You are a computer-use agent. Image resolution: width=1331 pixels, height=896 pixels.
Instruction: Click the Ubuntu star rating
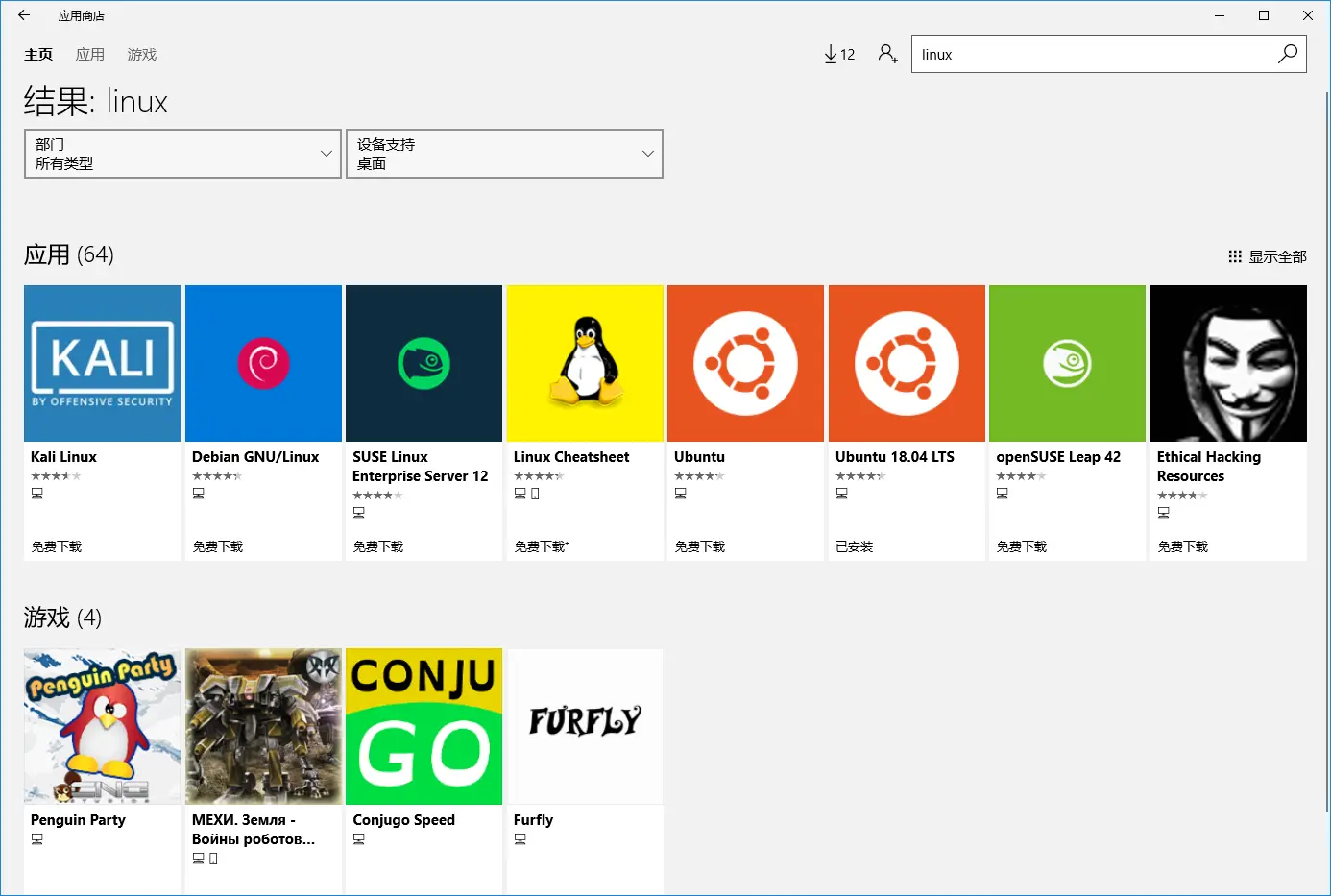pos(699,476)
